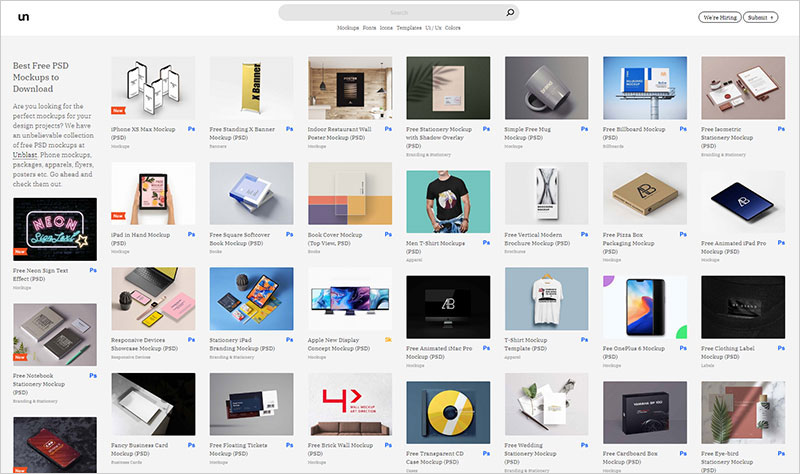Open the Colors menu item
The height and width of the screenshot is (474, 800).
(x=453, y=28)
